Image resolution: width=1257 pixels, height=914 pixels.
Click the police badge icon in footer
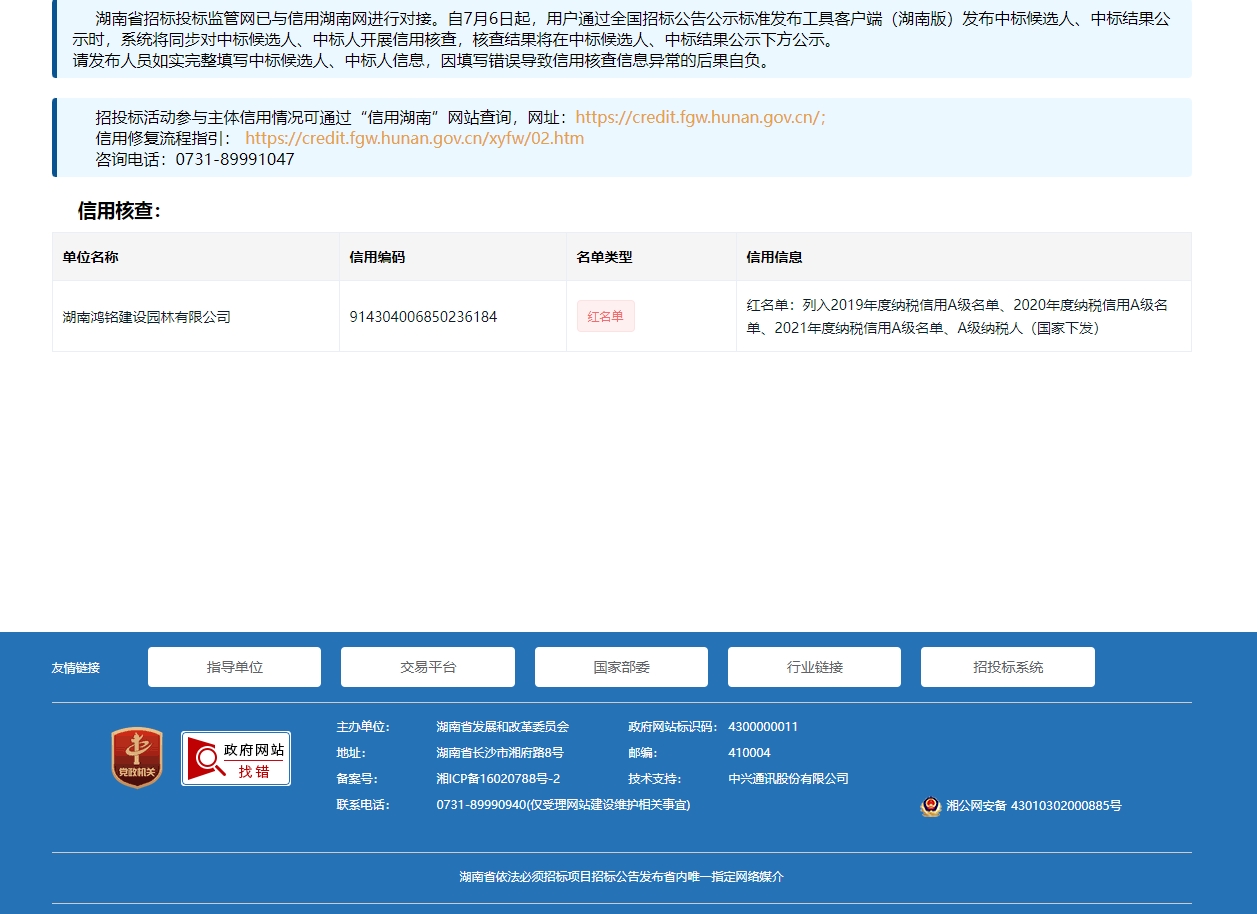coord(930,806)
